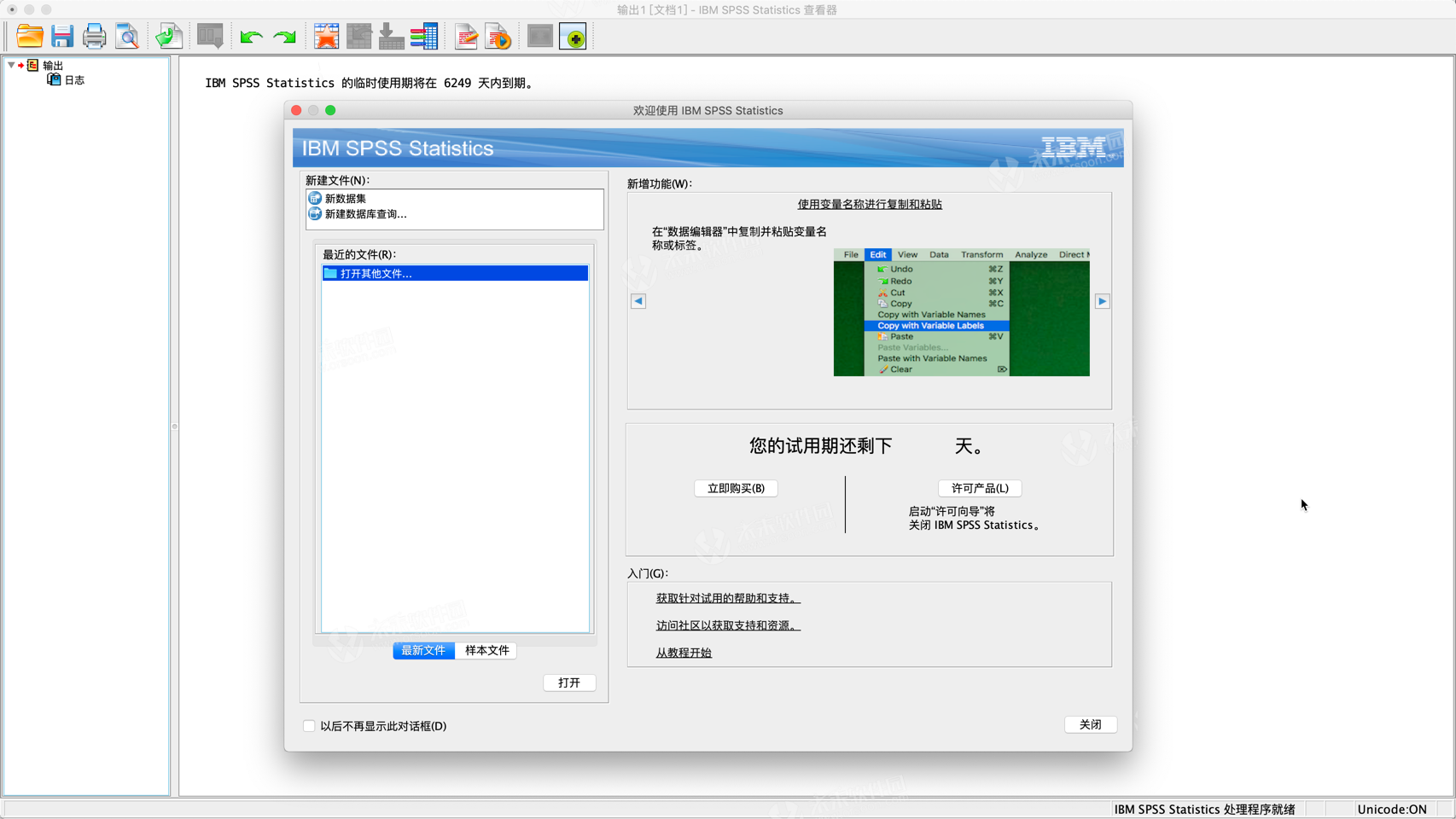The height and width of the screenshot is (819, 1456).
Task: Click the grayed Go to Variable icon
Action: [391, 37]
